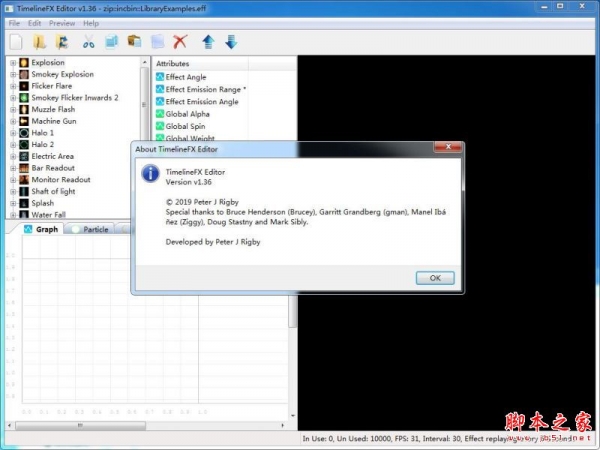Click the Electric Area effect icon
The width and height of the screenshot is (600, 450).
[24, 156]
